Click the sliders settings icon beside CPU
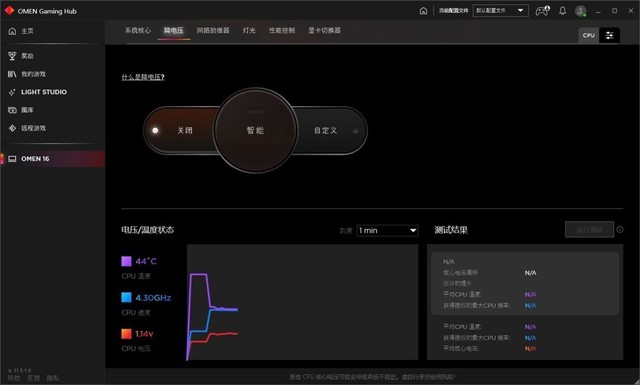The image size is (640, 385). pyautogui.click(x=609, y=36)
